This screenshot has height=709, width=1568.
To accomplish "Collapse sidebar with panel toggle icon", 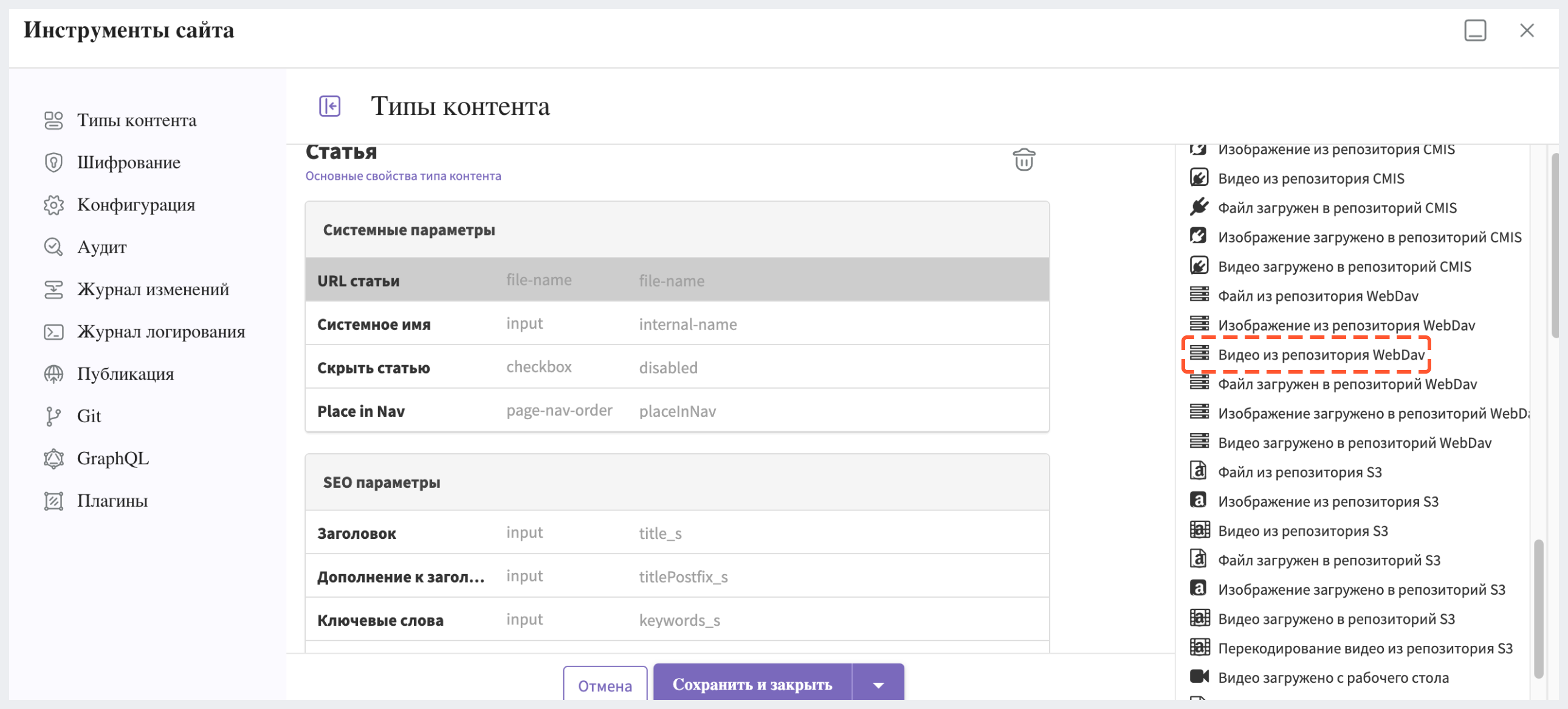I will coord(330,106).
